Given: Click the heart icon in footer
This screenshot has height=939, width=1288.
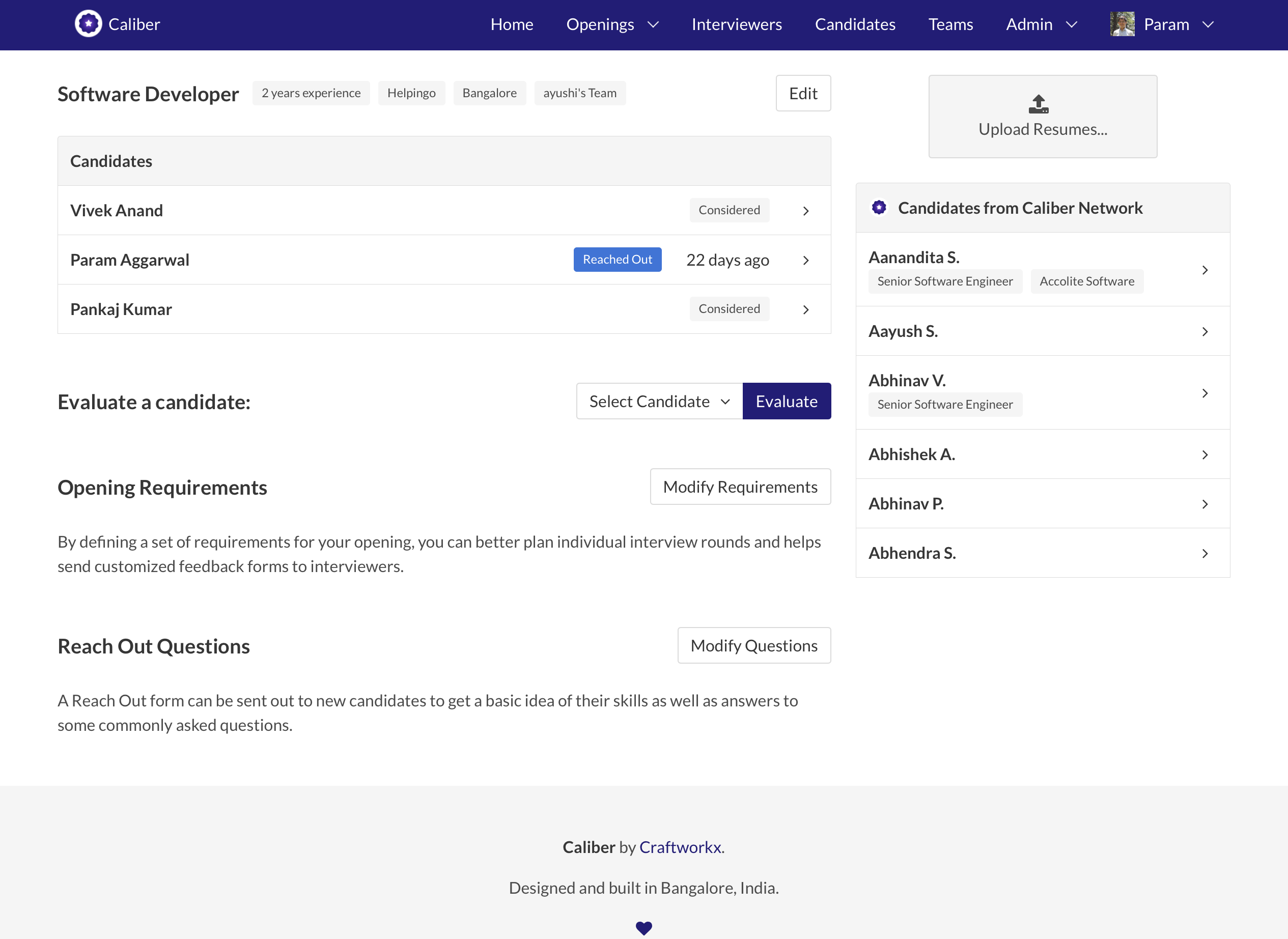Looking at the screenshot, I should point(643,928).
